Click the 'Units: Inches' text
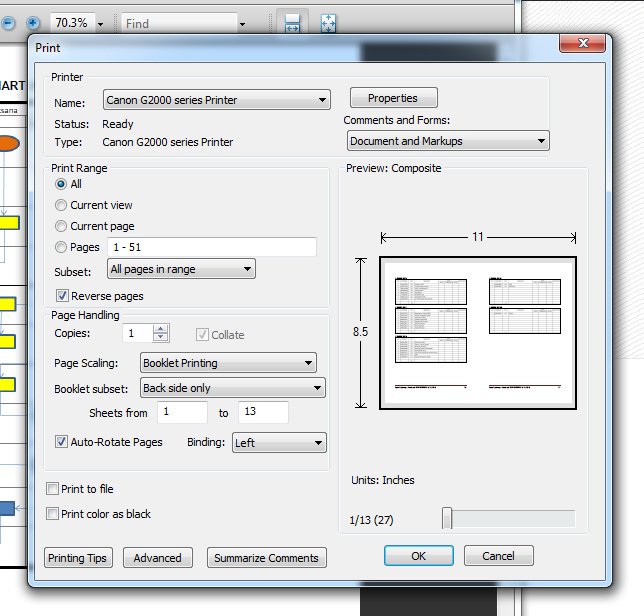Screen dimensions: 644x616 [383, 480]
